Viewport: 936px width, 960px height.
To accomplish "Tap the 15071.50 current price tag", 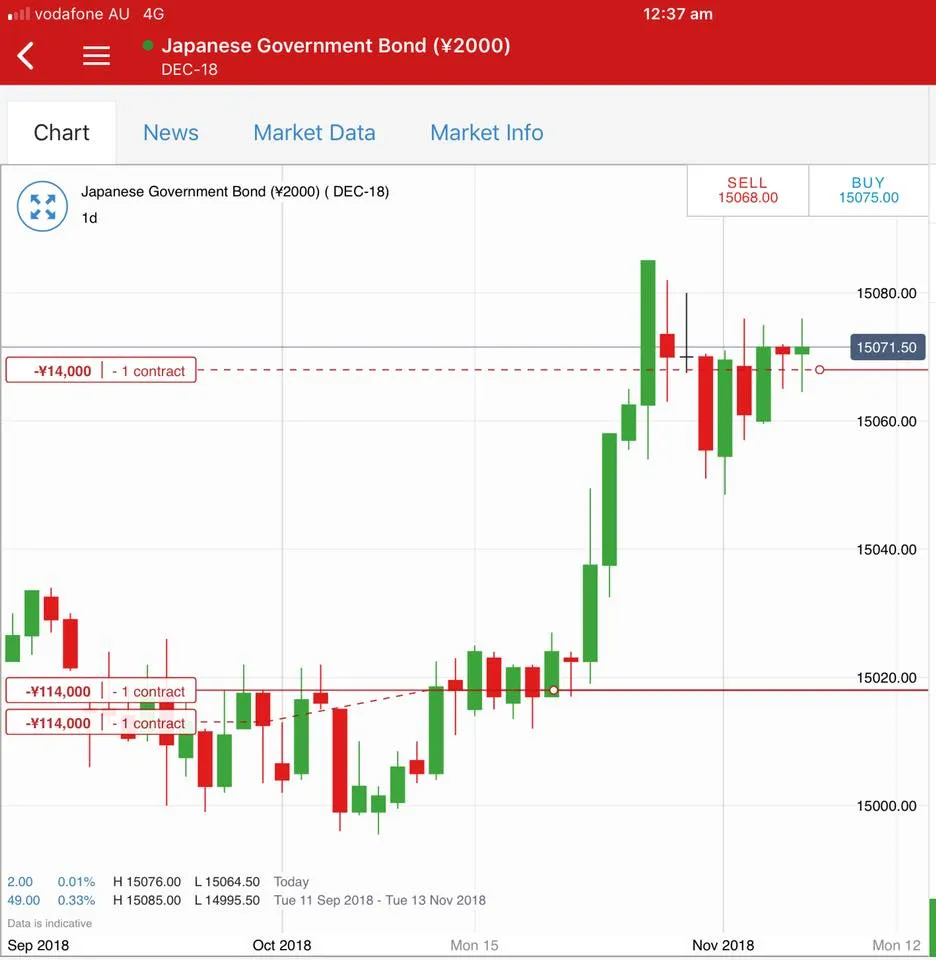I will coord(887,347).
